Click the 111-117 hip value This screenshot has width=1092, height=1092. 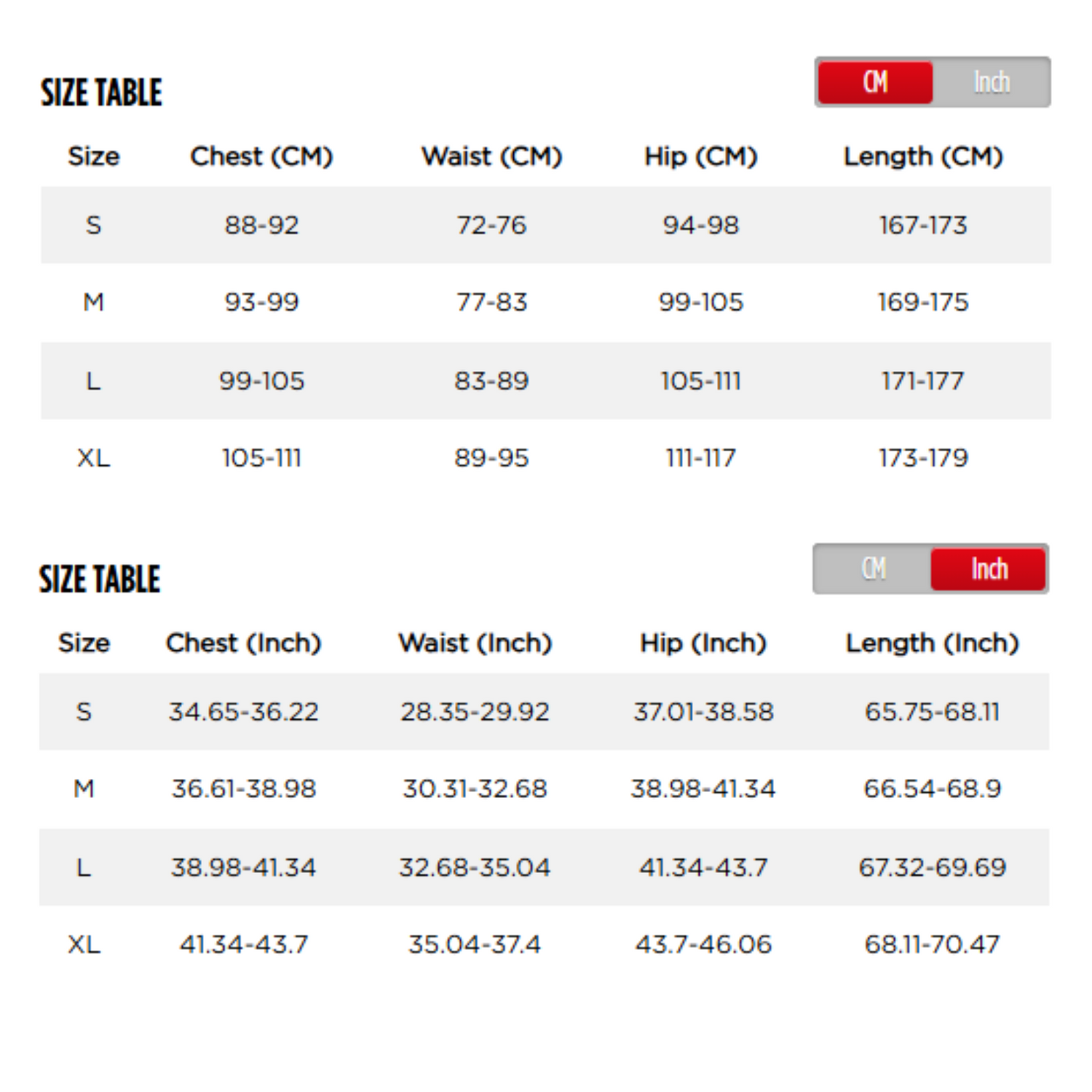(701, 458)
